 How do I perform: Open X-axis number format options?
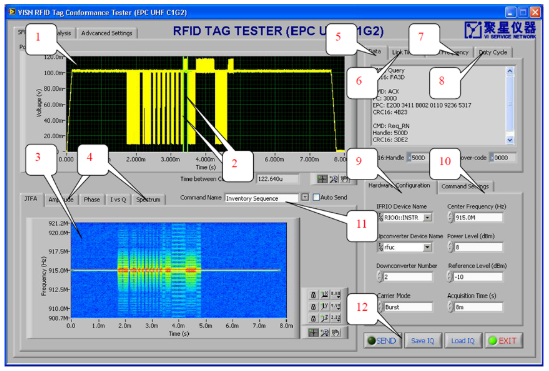(335, 295)
